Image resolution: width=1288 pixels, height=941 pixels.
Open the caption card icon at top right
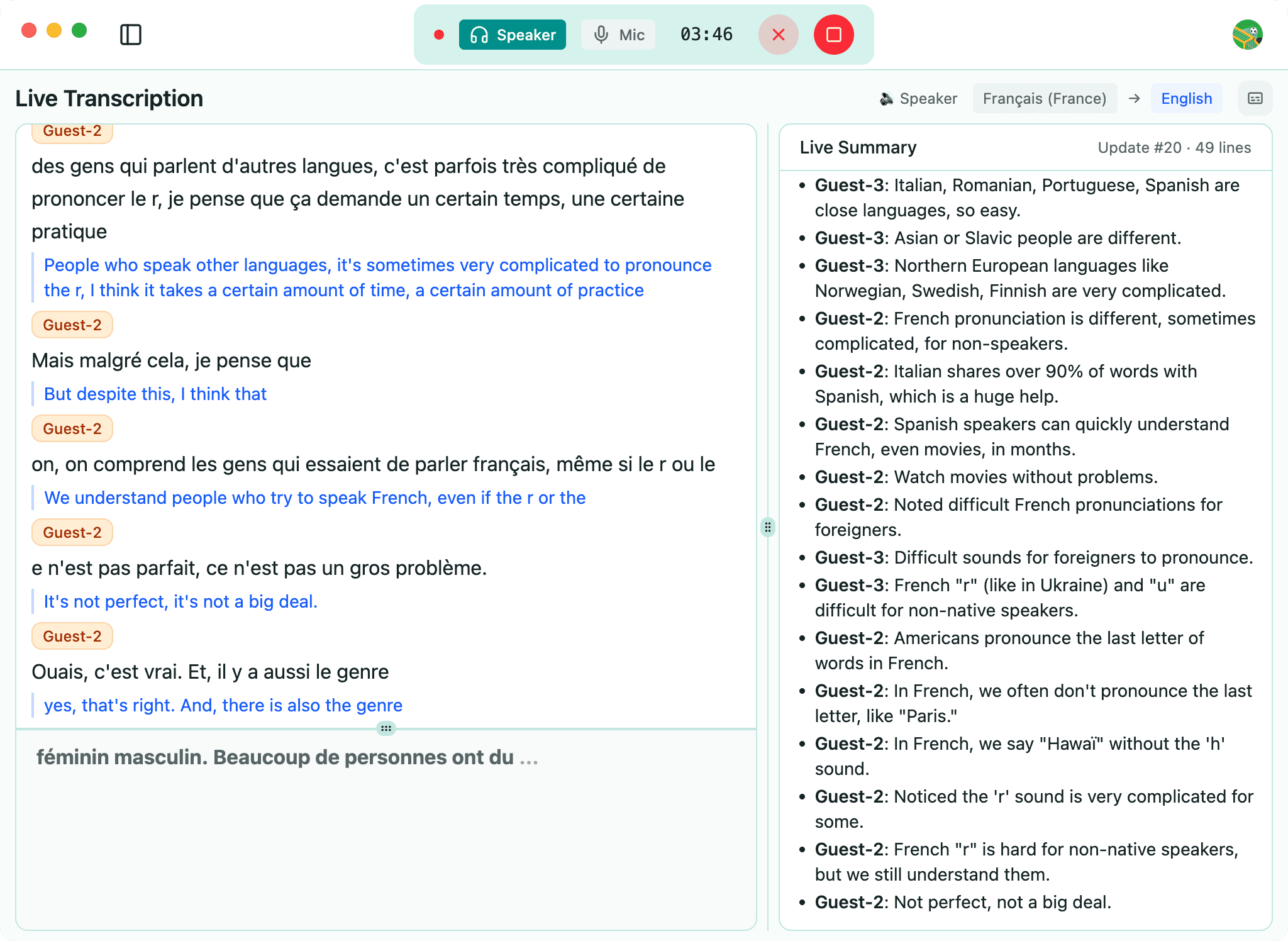[x=1255, y=98]
